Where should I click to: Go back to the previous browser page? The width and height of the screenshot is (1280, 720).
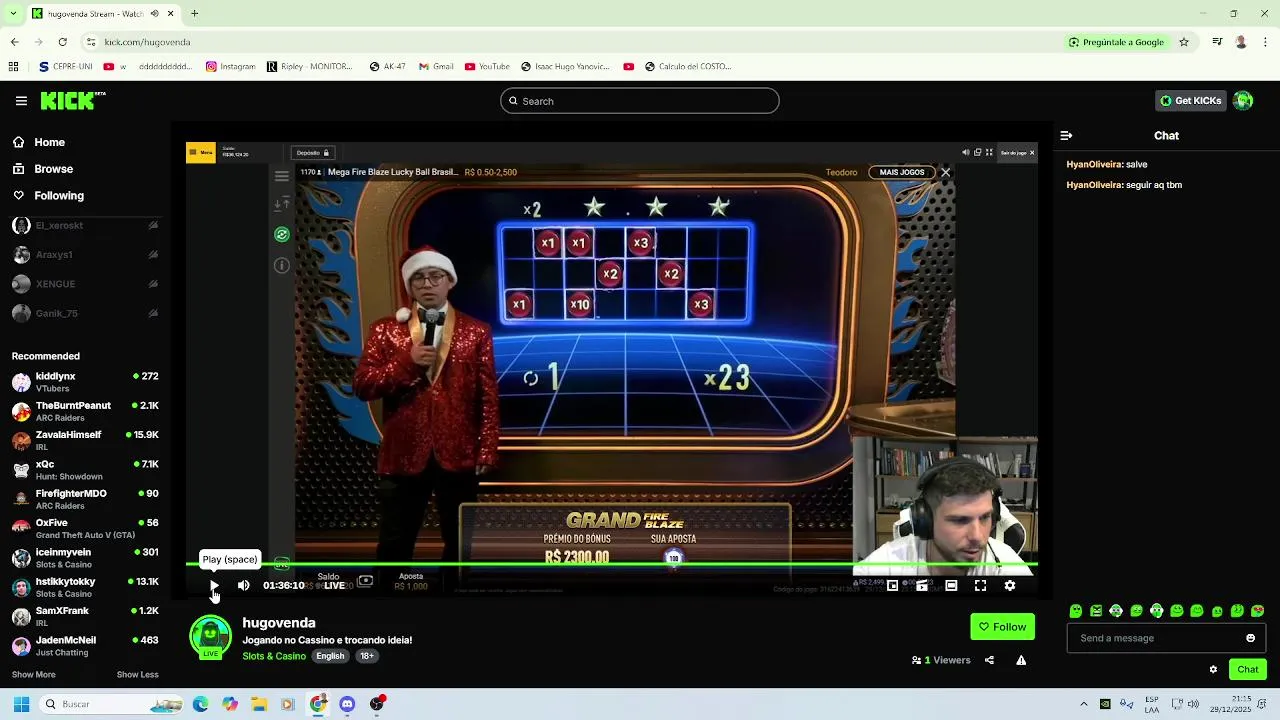14,42
